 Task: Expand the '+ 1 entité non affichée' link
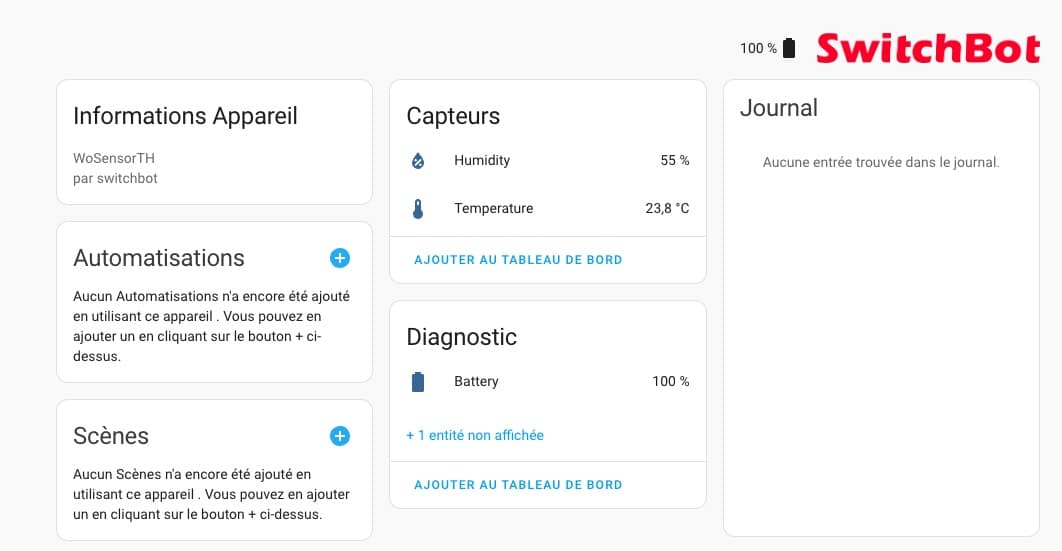(475, 435)
